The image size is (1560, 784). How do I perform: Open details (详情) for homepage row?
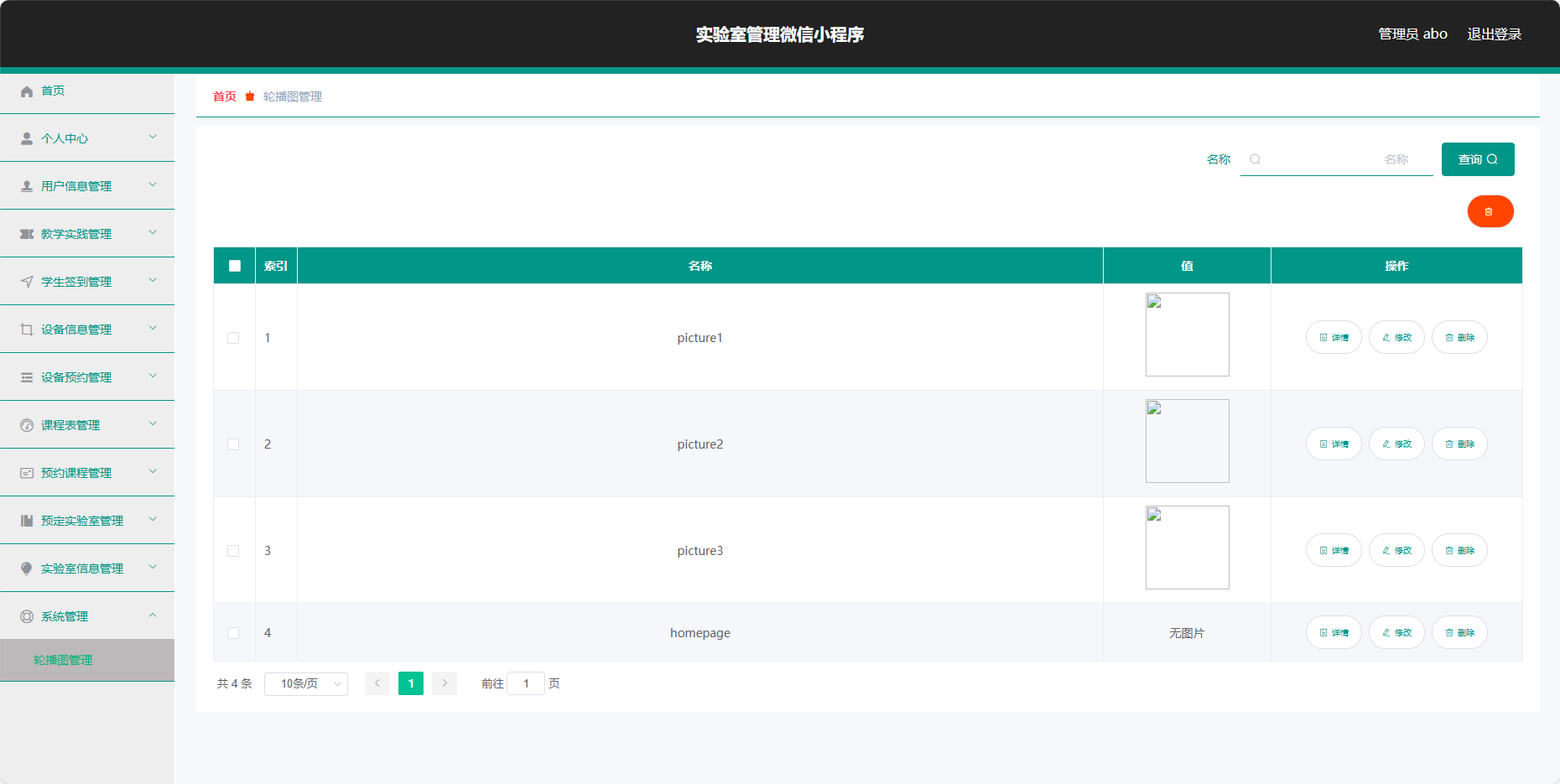click(1334, 632)
